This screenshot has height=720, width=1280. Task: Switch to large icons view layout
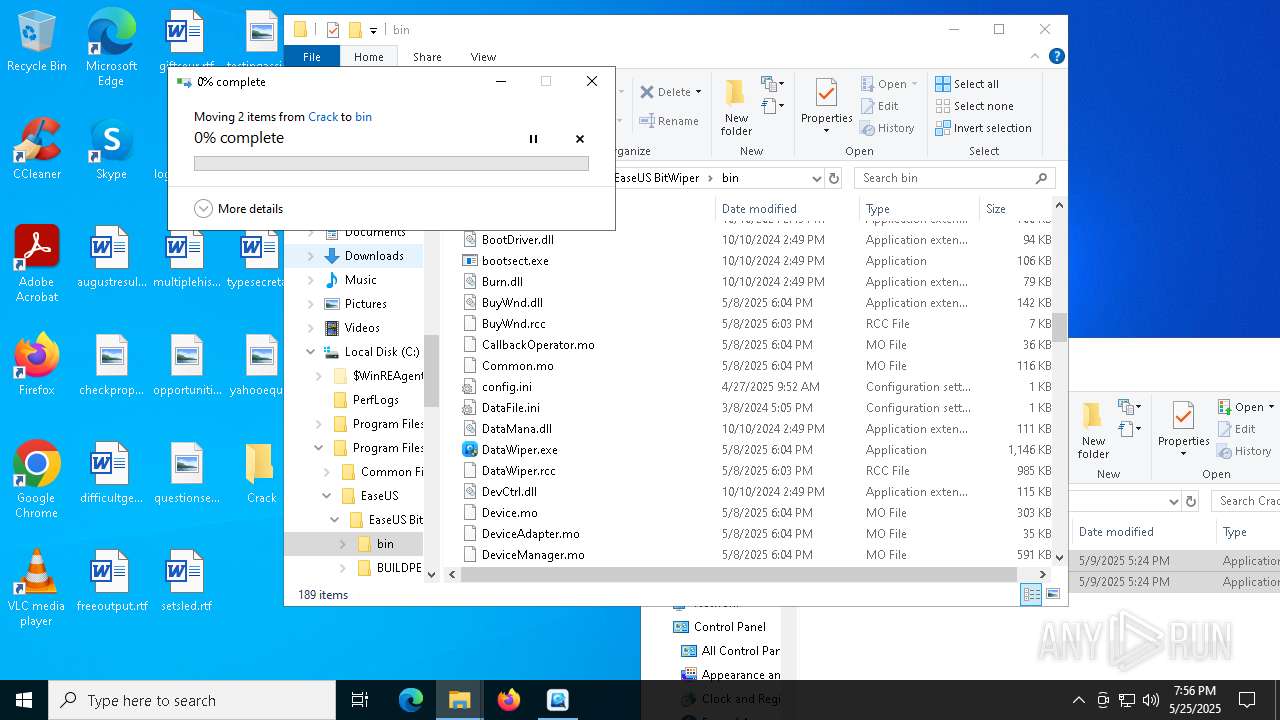pyautogui.click(x=1052, y=595)
